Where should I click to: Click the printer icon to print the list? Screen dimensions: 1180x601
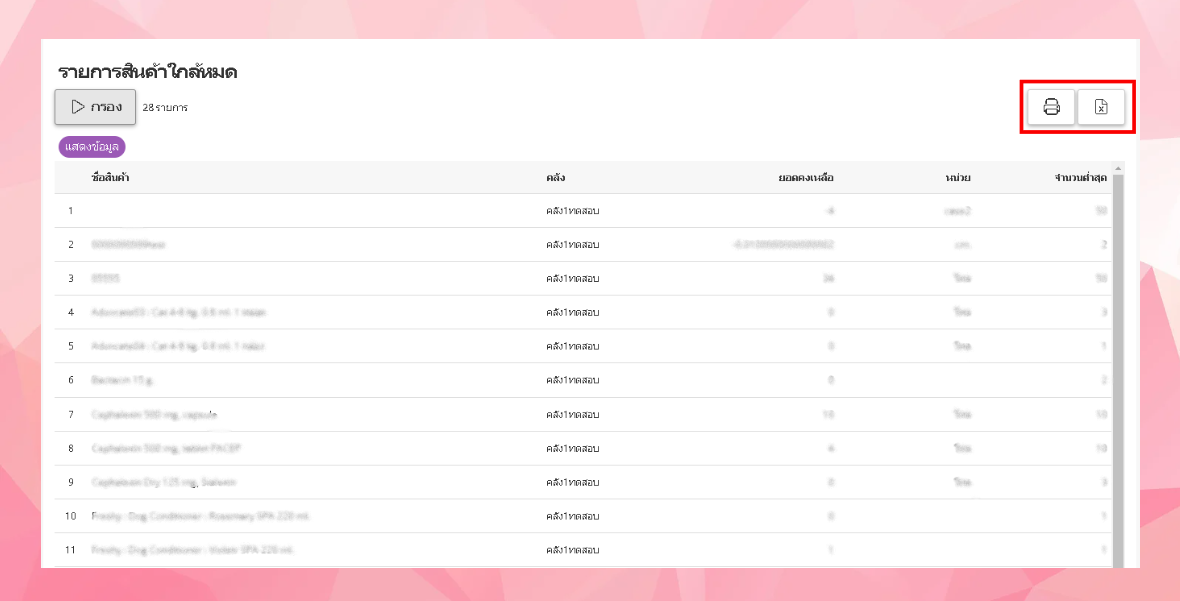[1051, 107]
